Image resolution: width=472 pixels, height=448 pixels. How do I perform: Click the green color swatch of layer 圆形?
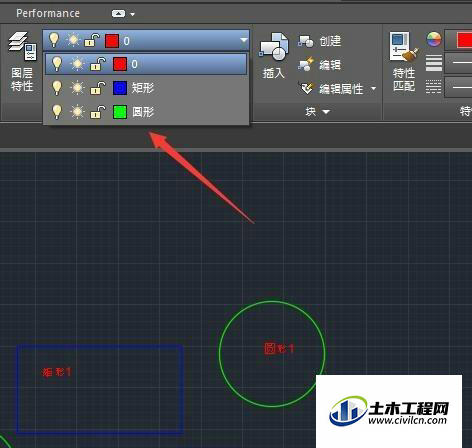[x=120, y=112]
